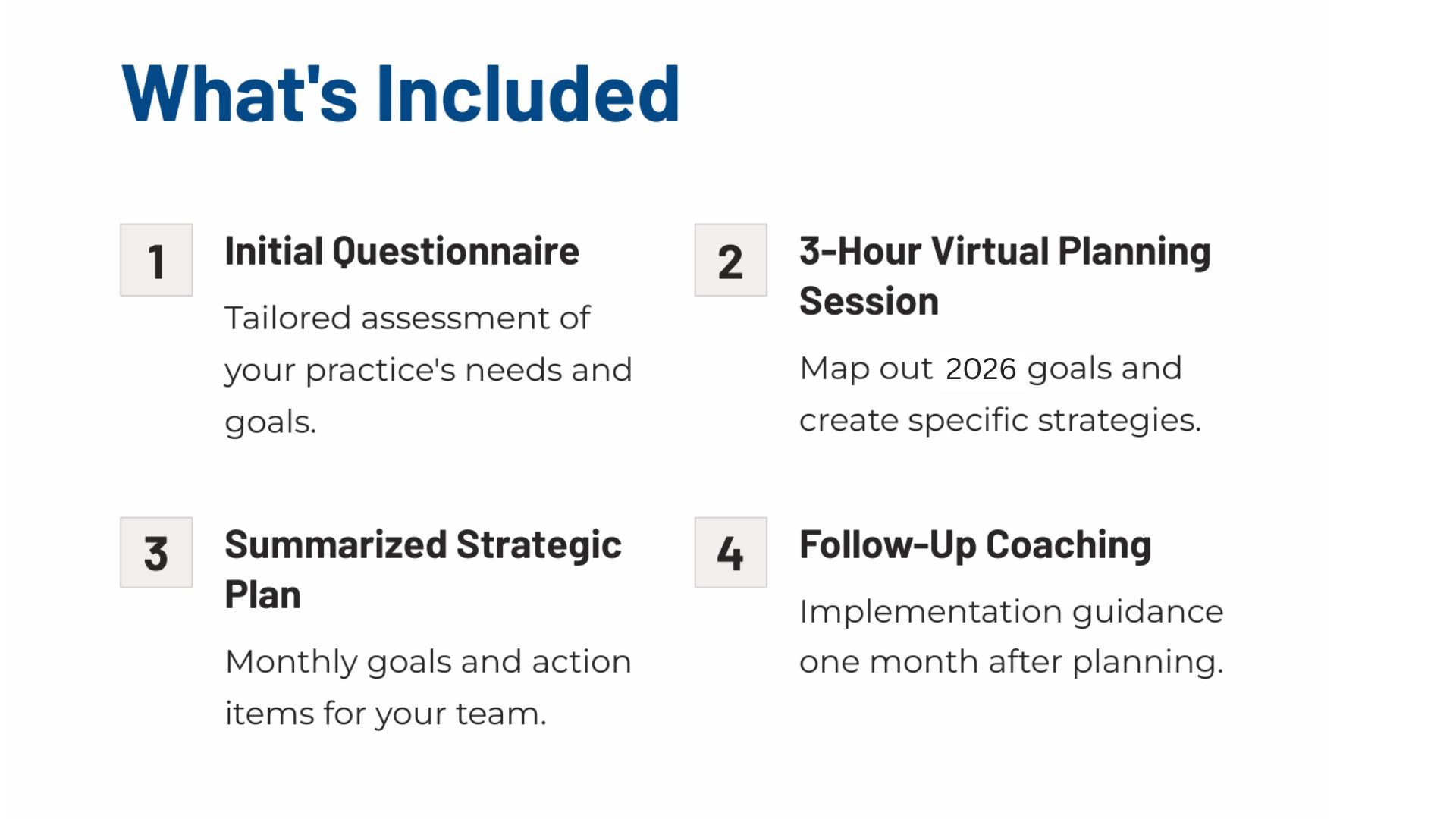
Task: Click the word goals under Initial Questionnaire
Action: [270, 422]
